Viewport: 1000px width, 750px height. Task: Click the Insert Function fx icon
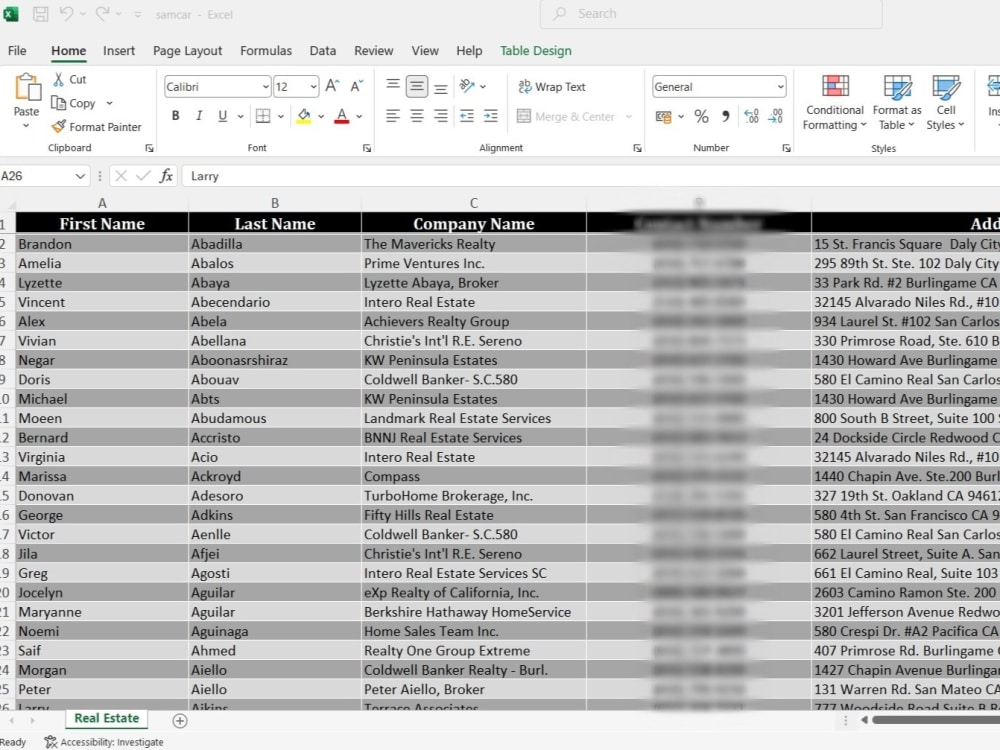166,175
